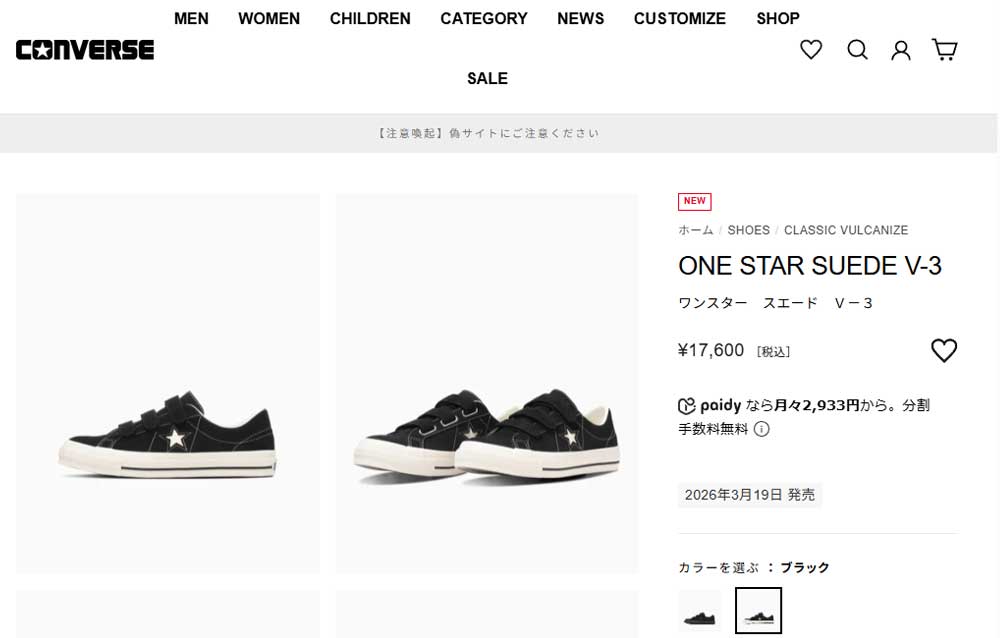Viewport: 1000px width, 638px height.
Task: Click the Converse logo
Action: [85, 50]
